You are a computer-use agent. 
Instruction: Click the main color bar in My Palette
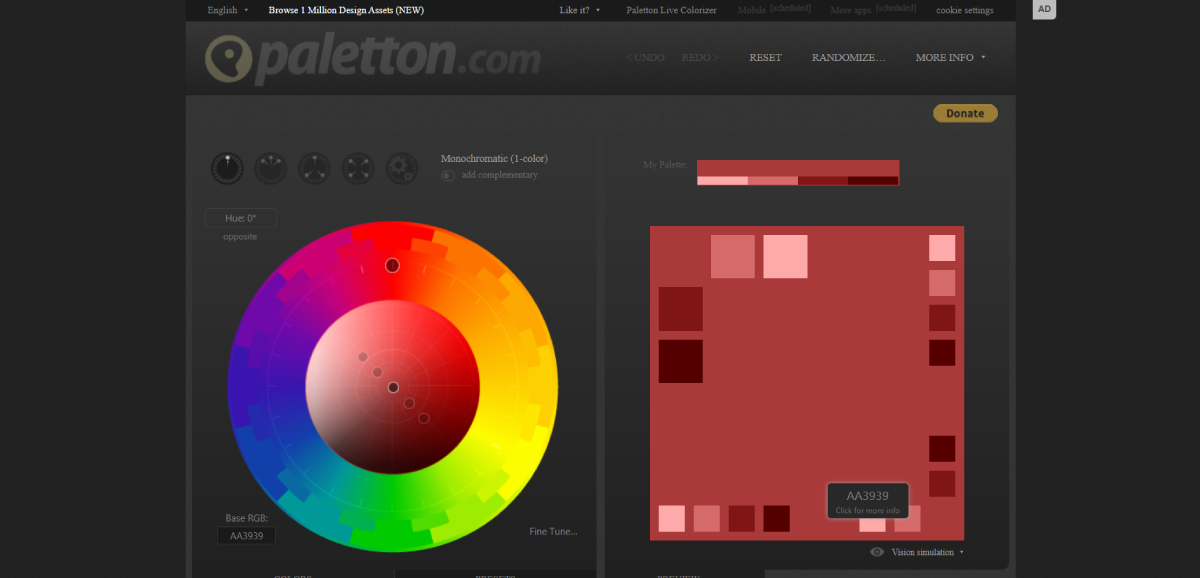click(x=798, y=168)
